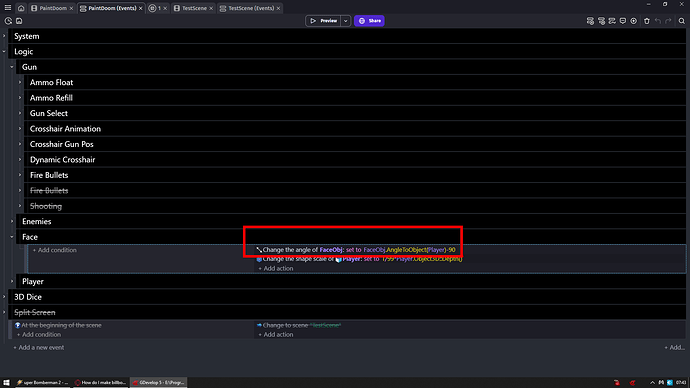This screenshot has height=388, width=690.
Task: Close the PaintDoom (Events) tab
Action: 140,8
